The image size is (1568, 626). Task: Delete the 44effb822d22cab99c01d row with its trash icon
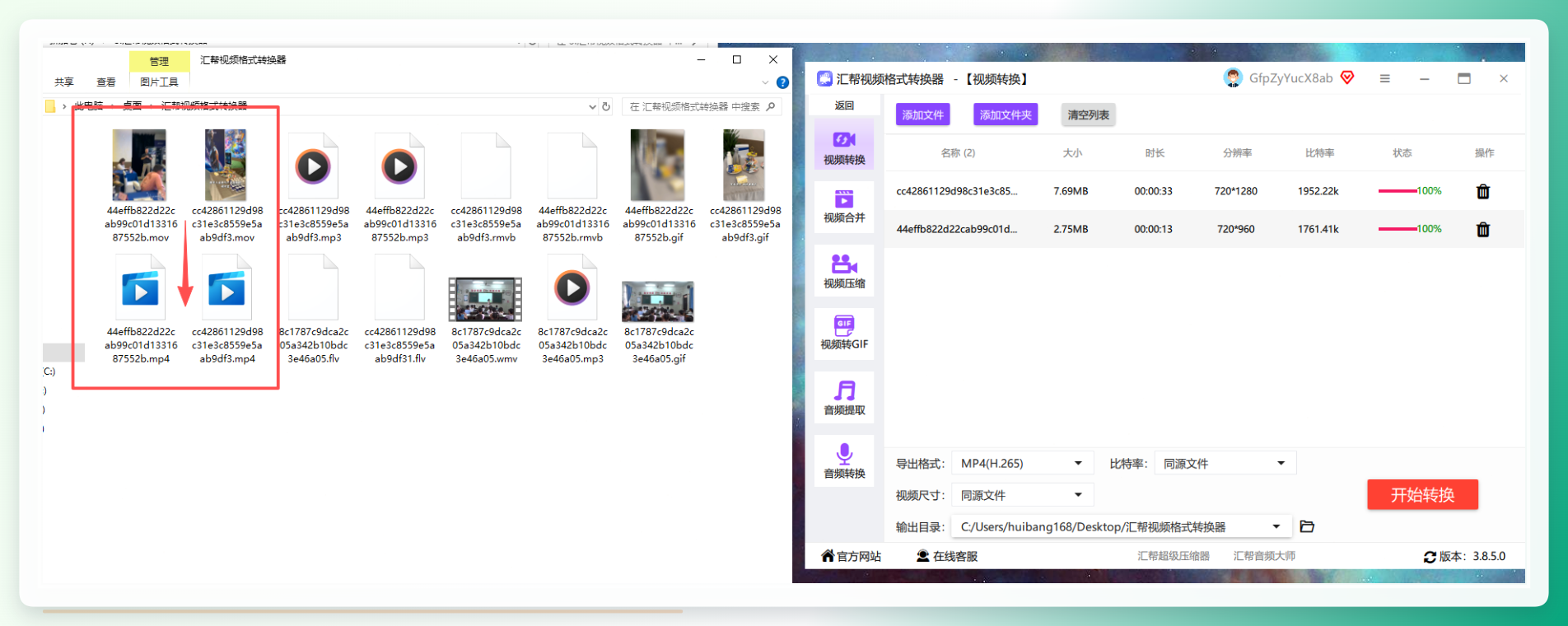pyautogui.click(x=1483, y=229)
